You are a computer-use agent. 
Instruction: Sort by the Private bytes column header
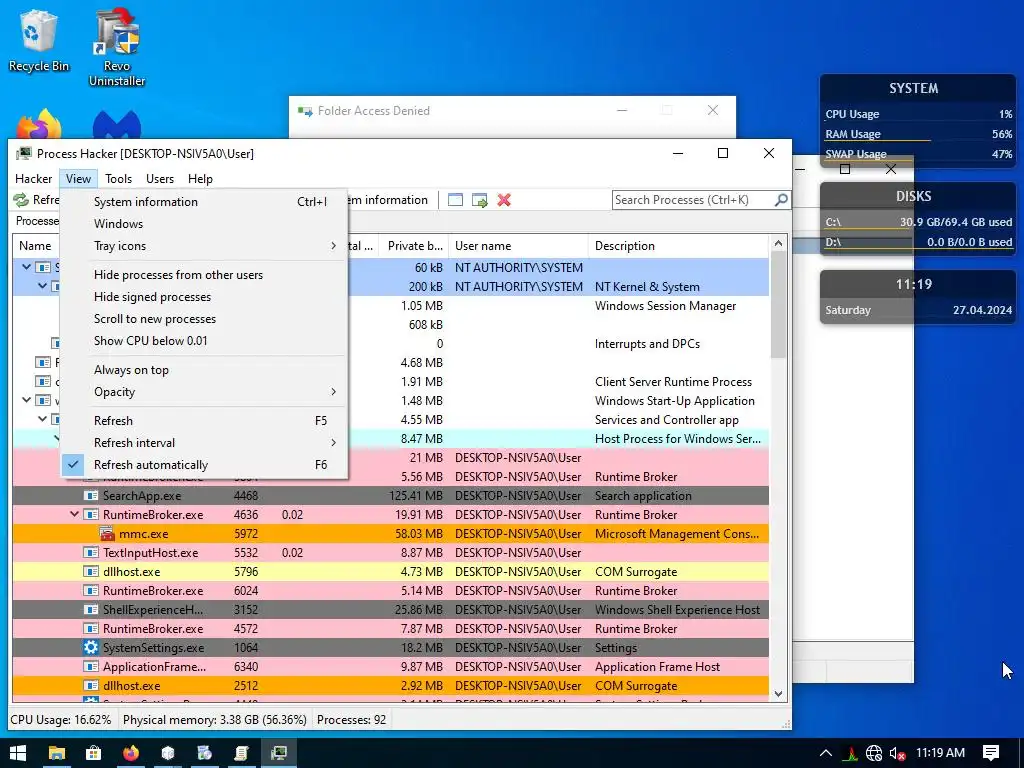coord(414,246)
